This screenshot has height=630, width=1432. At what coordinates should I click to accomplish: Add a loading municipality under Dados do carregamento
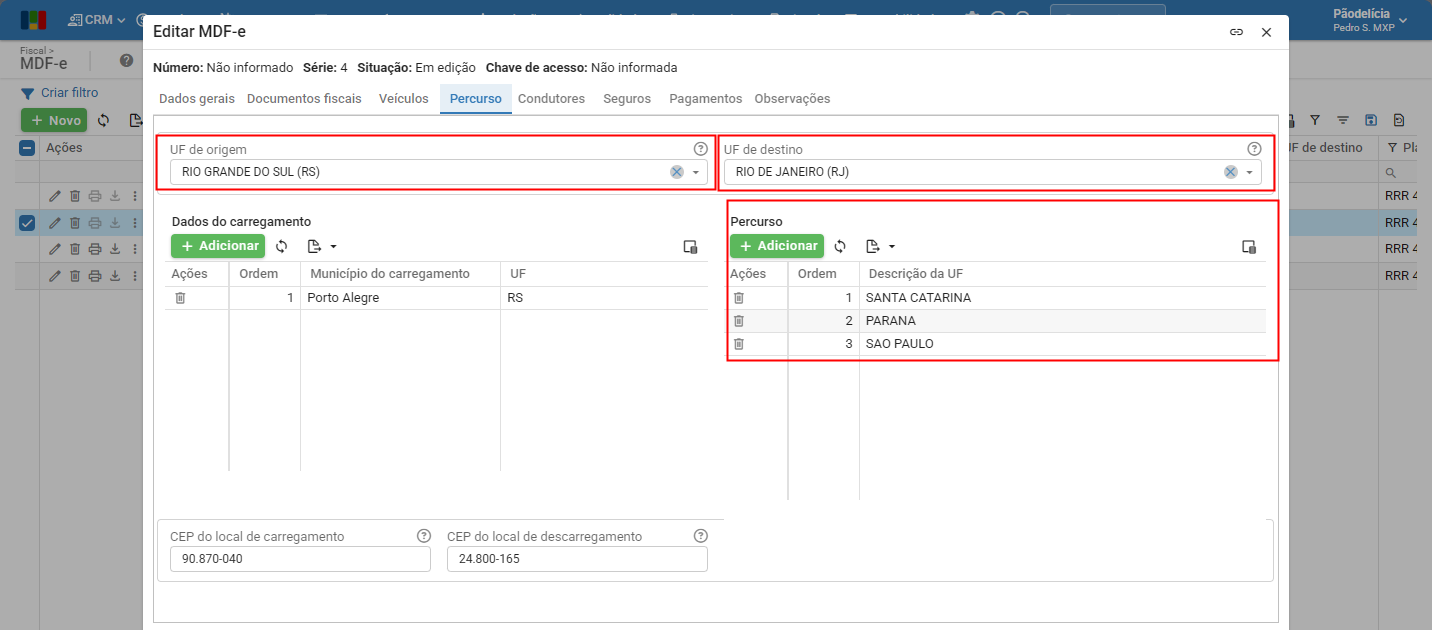coord(218,246)
